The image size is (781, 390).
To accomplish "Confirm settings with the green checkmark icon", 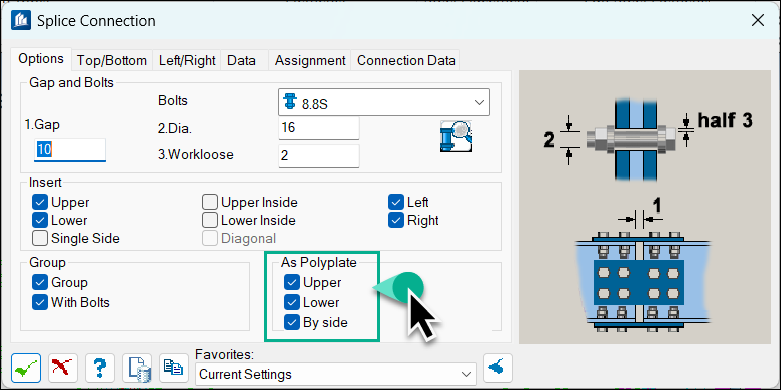I will (x=27, y=368).
